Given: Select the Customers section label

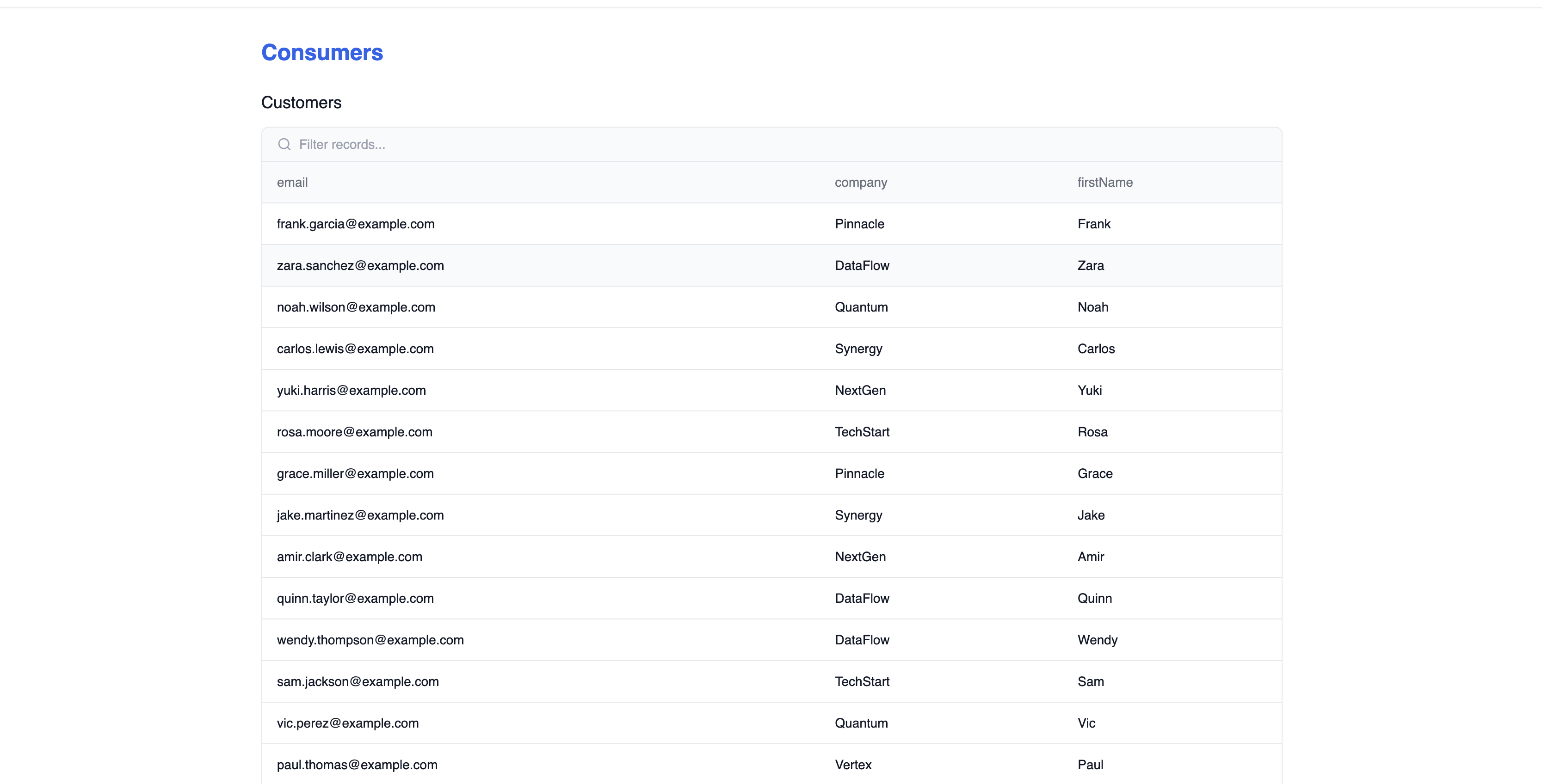Looking at the screenshot, I should [301, 102].
